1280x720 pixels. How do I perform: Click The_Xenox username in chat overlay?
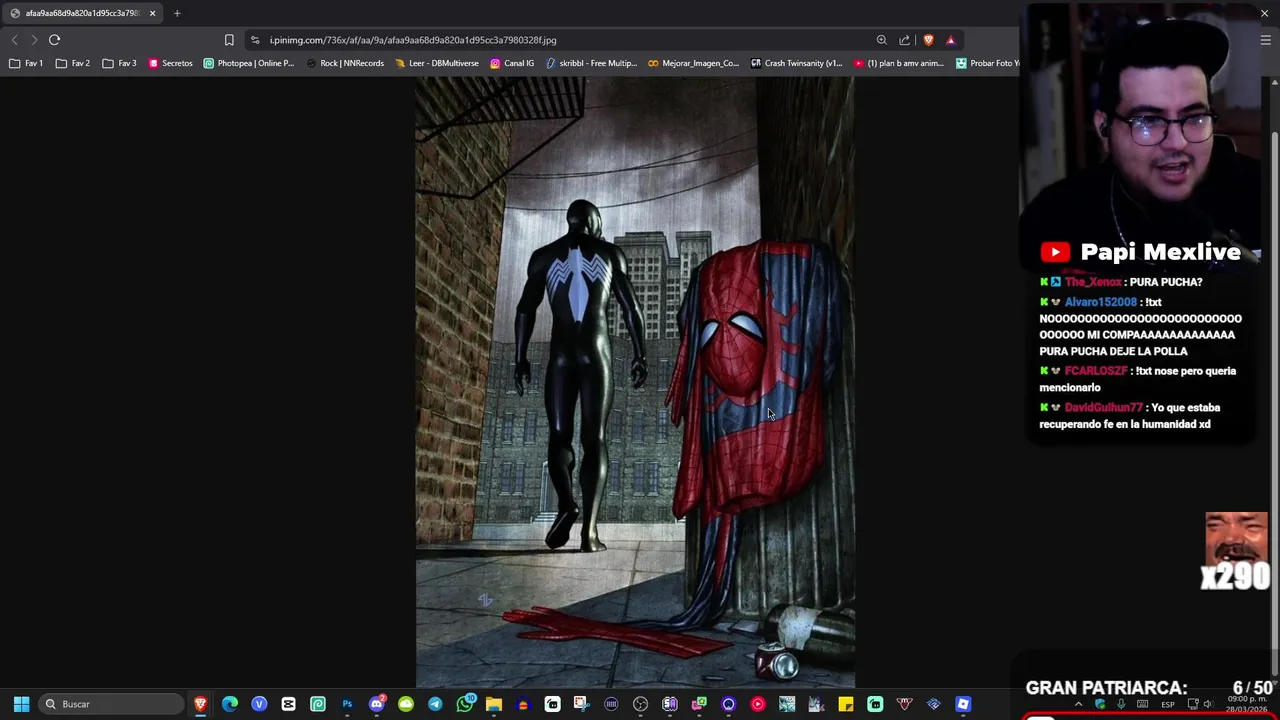point(1093,282)
